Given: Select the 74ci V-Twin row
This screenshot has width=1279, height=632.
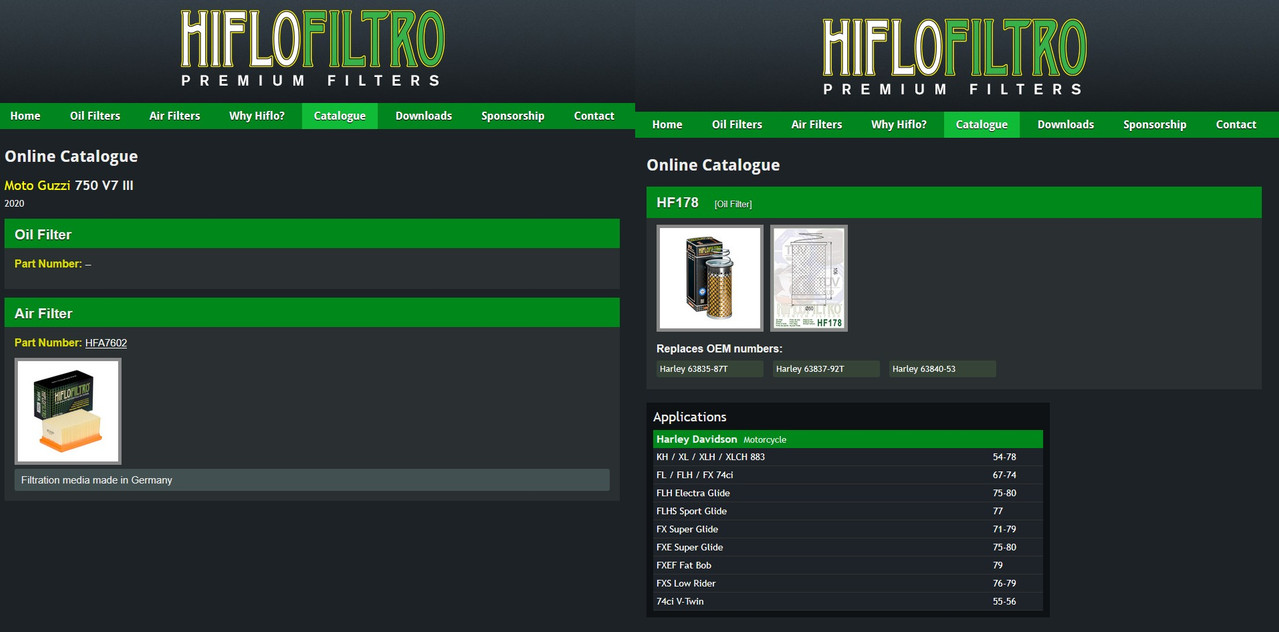Looking at the screenshot, I should pos(848,601).
